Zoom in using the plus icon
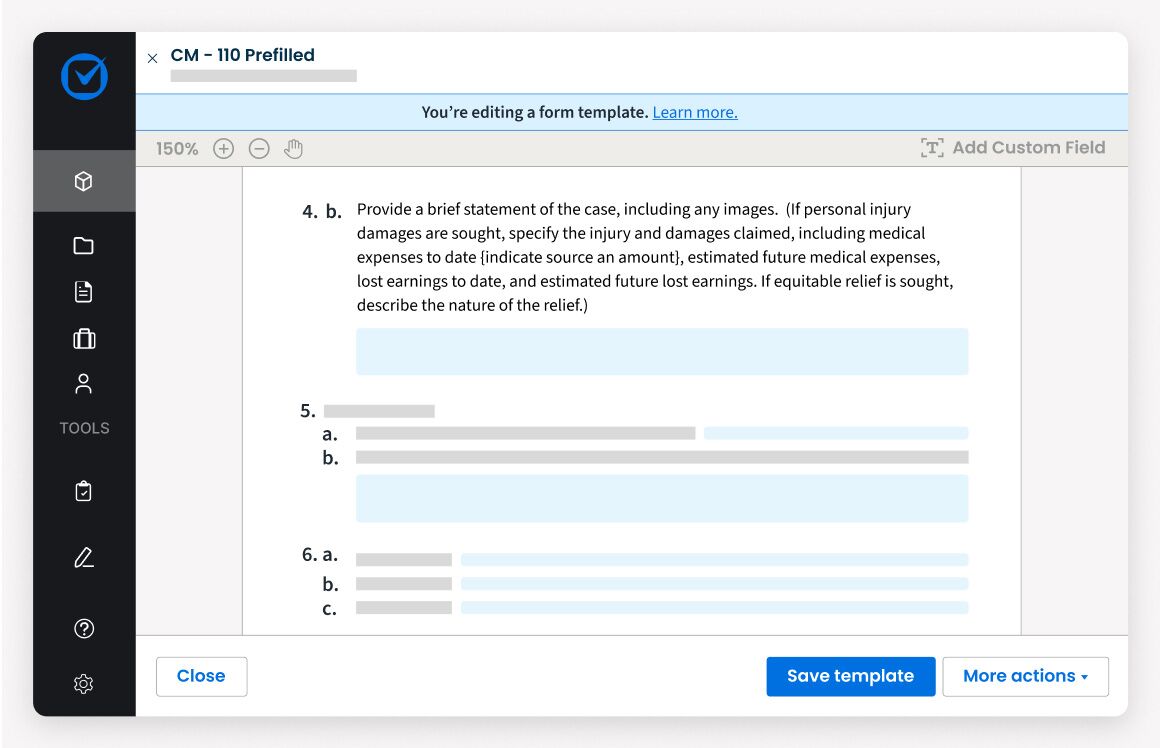The height and width of the screenshot is (748, 1160). [223, 148]
